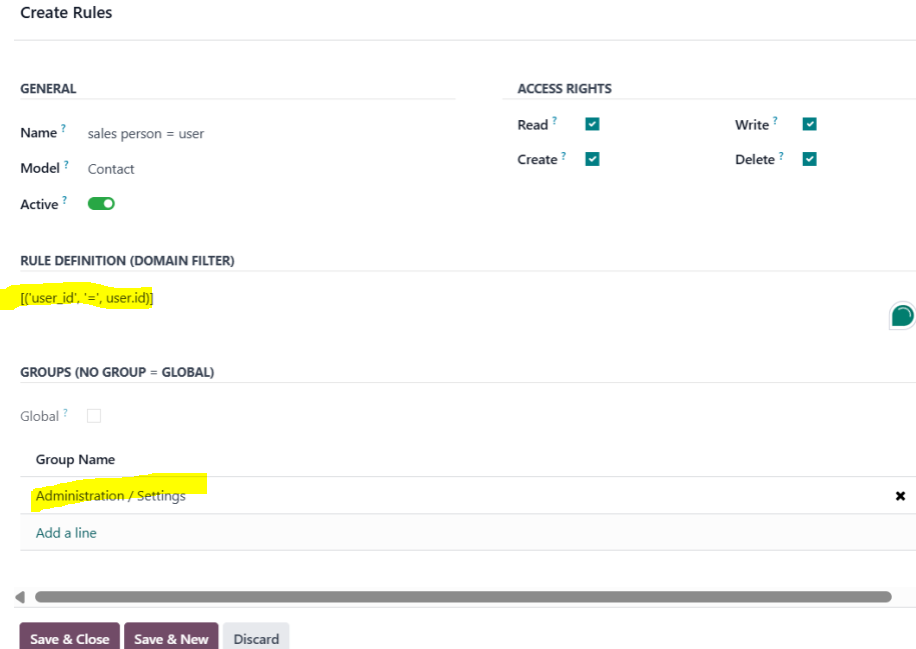Click the horizontal scrollbar
The width and height of the screenshot is (916, 649).
463,597
